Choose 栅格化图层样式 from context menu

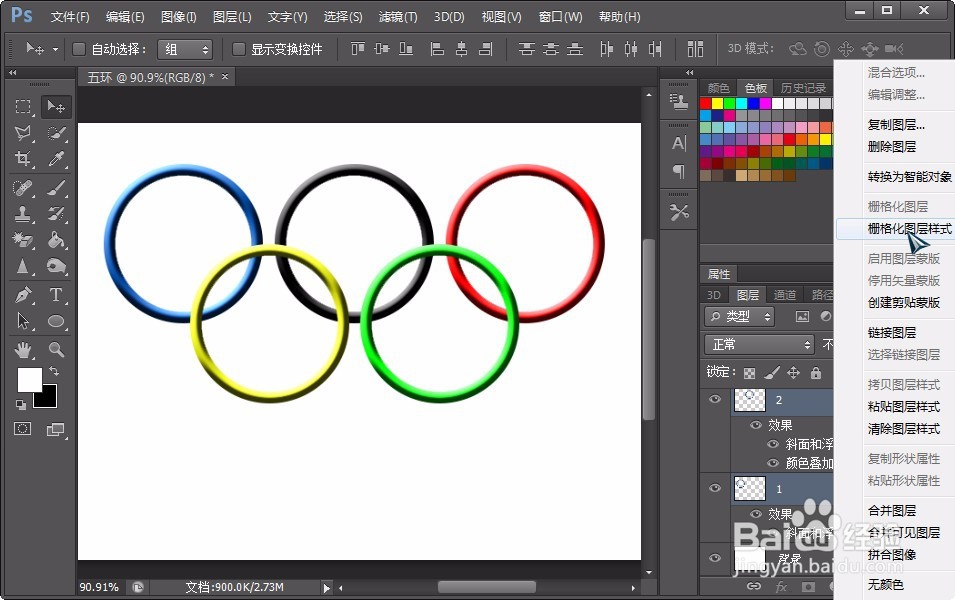pos(909,229)
